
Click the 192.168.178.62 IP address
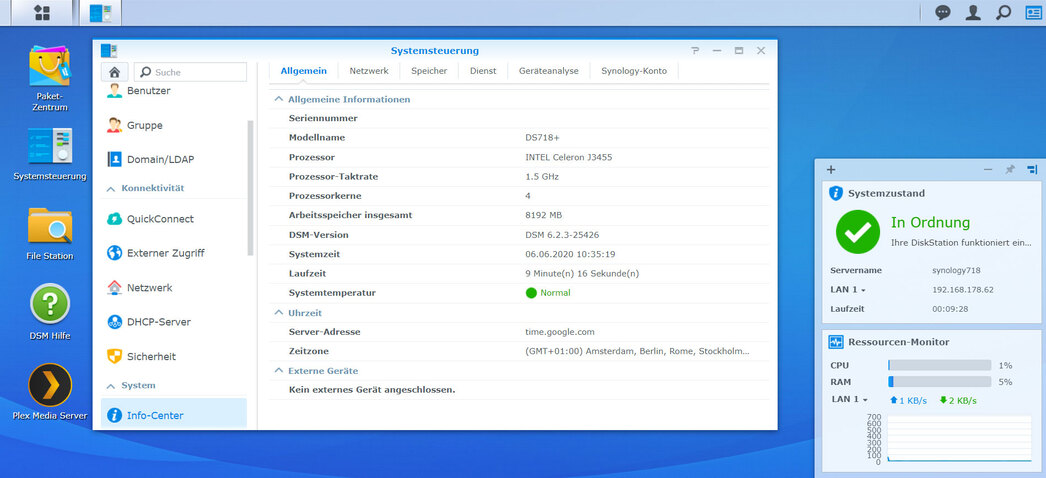point(963,290)
